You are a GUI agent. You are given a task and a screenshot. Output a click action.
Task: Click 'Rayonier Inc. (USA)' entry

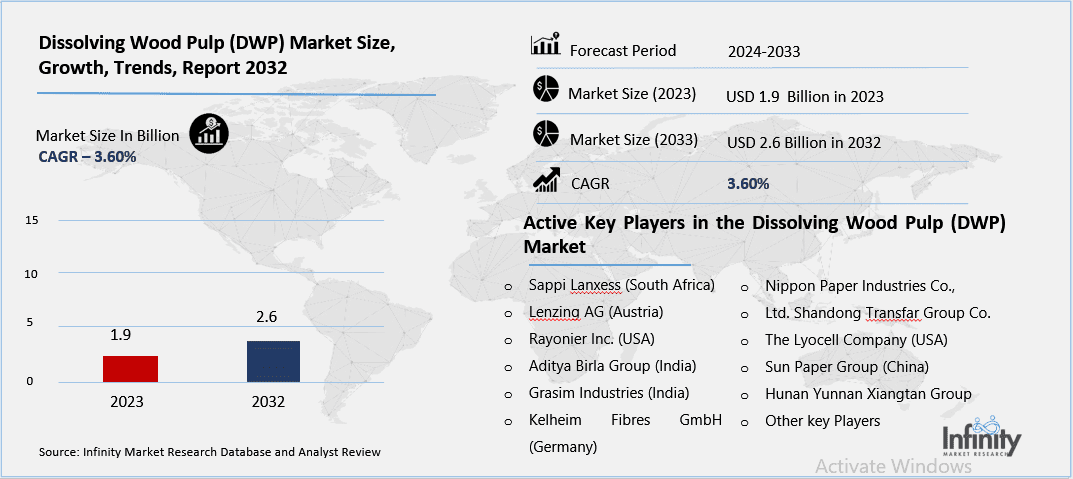(592, 339)
